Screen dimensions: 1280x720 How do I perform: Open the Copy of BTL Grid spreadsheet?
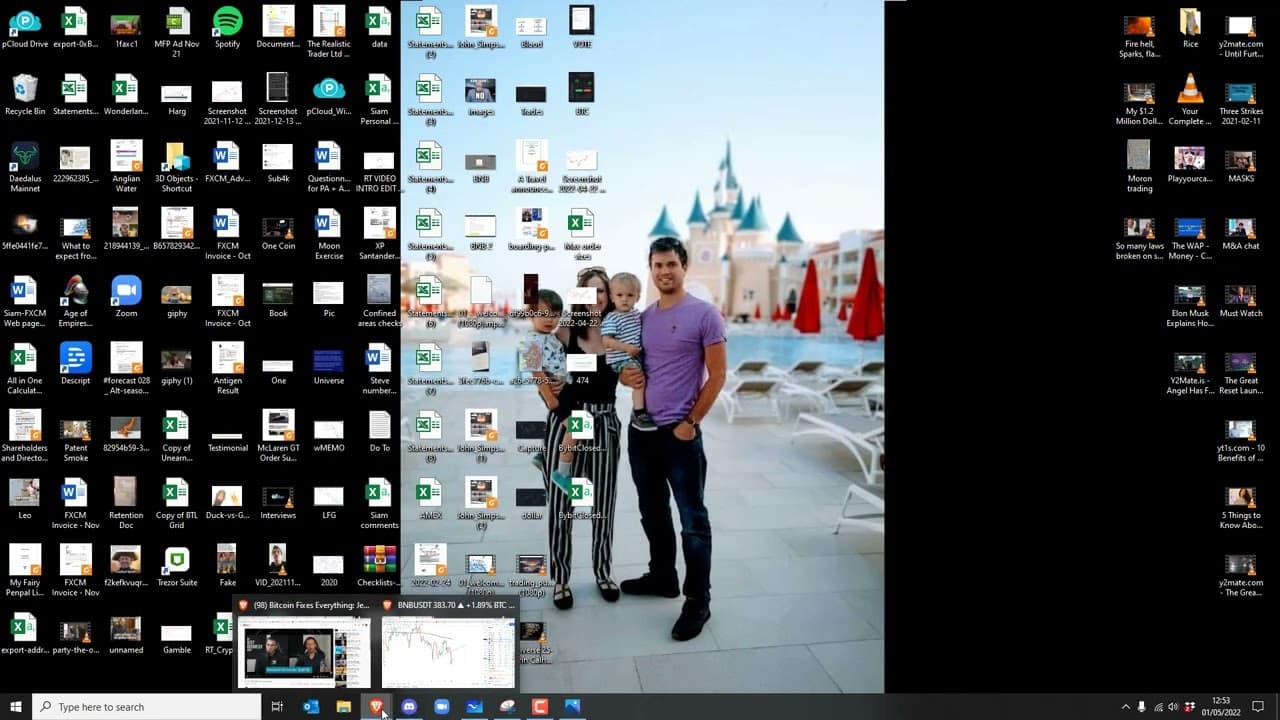[177, 504]
